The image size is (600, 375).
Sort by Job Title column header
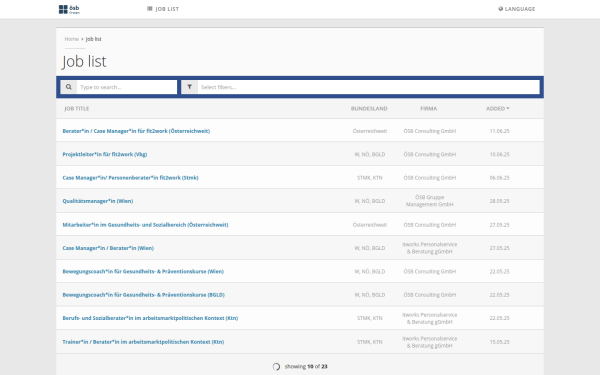click(x=77, y=109)
